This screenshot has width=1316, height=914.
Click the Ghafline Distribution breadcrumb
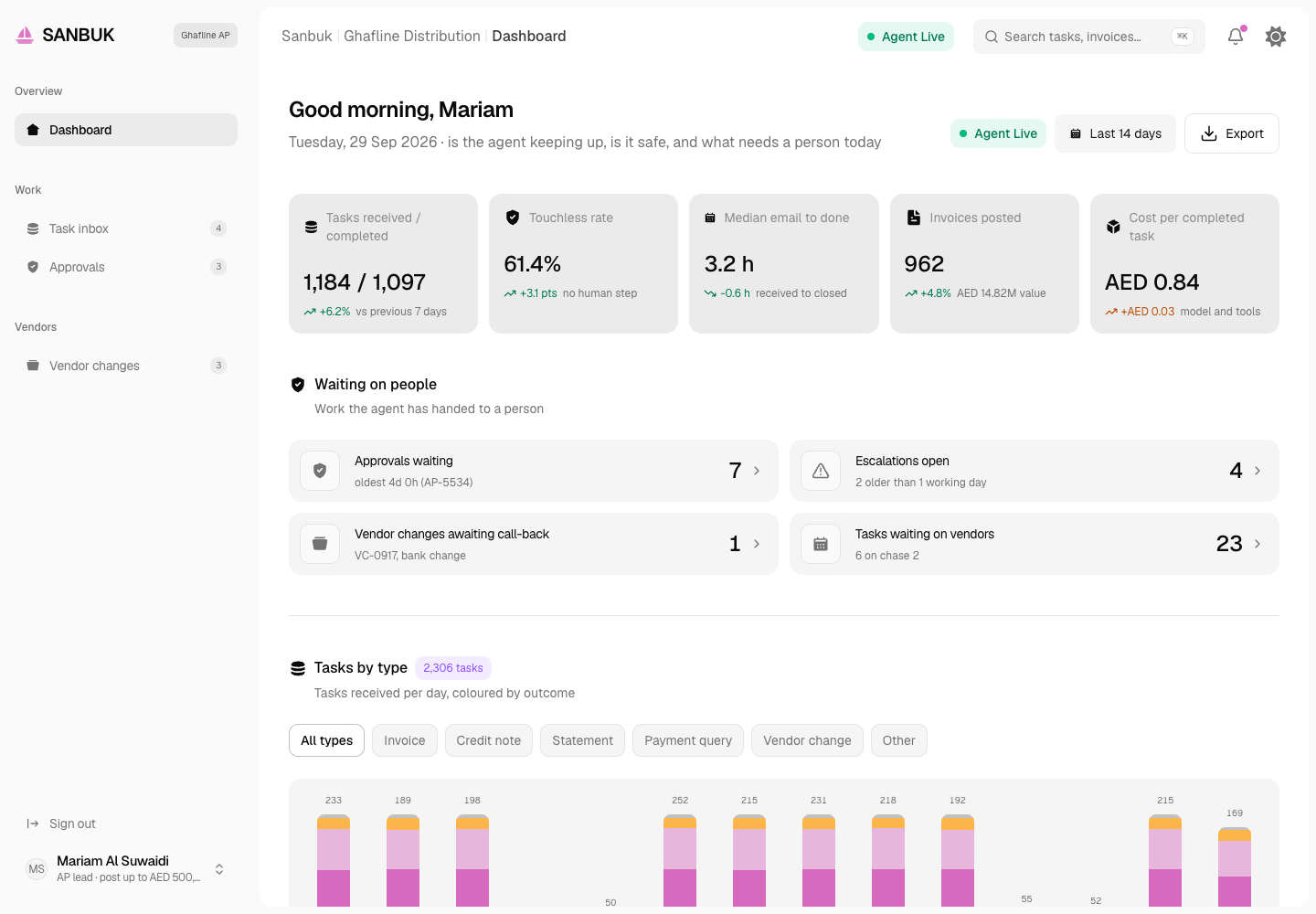point(412,37)
